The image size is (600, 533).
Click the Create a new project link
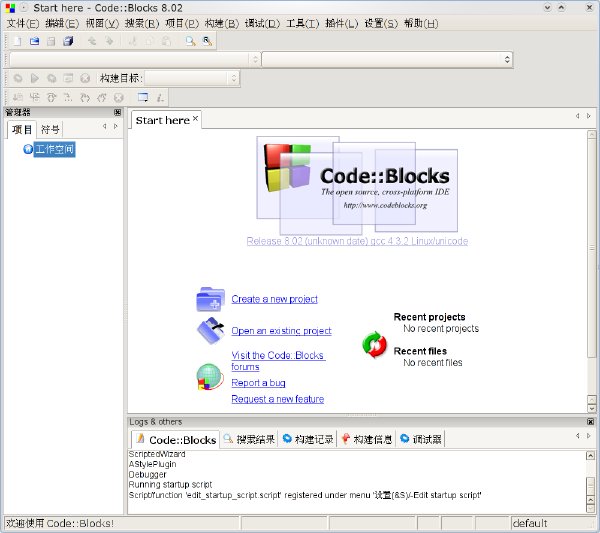(274, 299)
